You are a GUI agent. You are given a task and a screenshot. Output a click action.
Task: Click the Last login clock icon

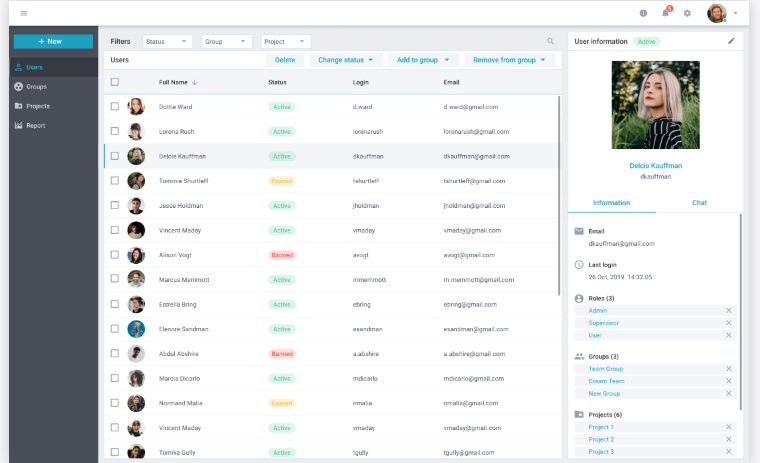click(579, 265)
